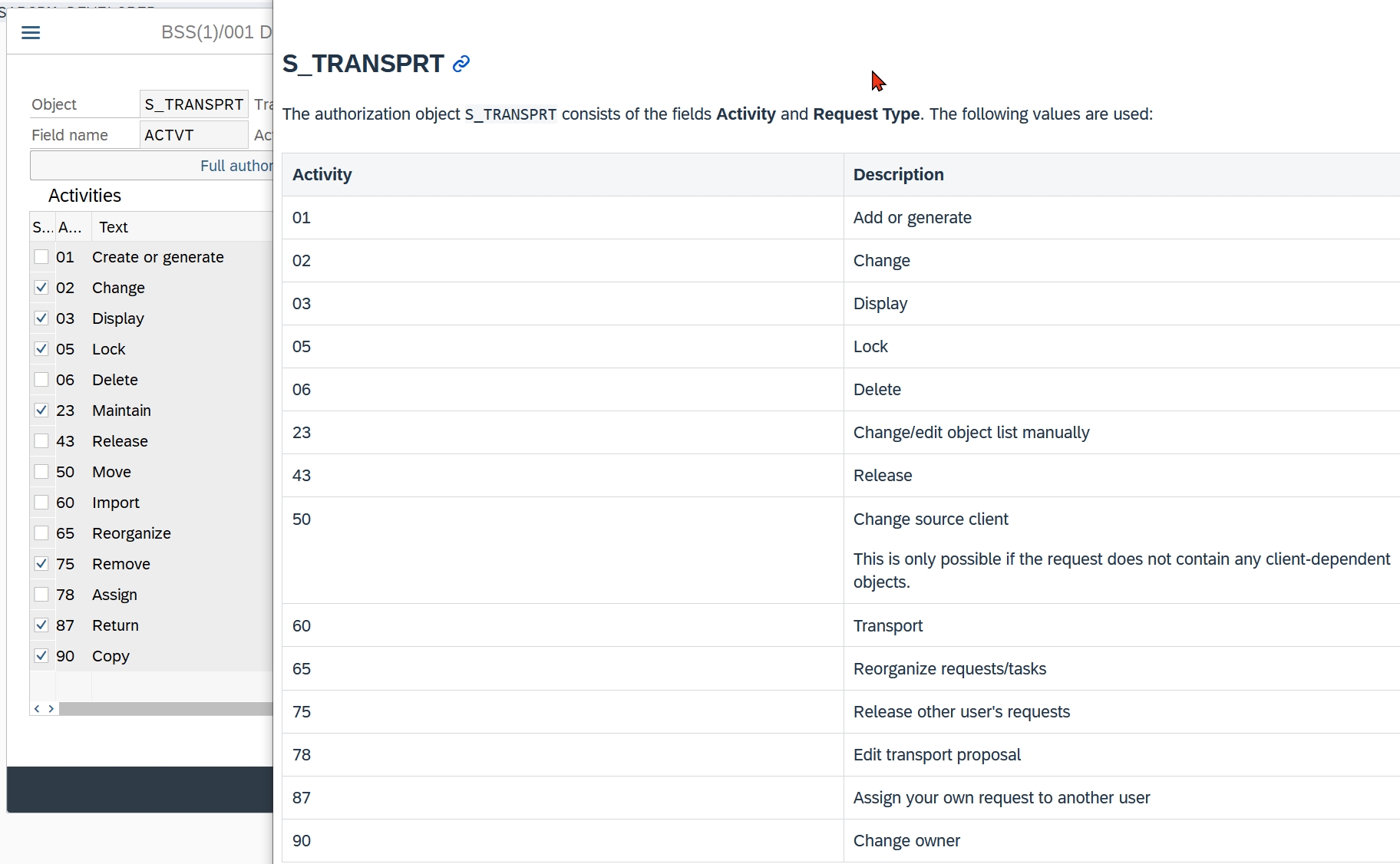This screenshot has height=864, width=1400.
Task: Uncheck the 90 Copy activity
Action: 41,656
